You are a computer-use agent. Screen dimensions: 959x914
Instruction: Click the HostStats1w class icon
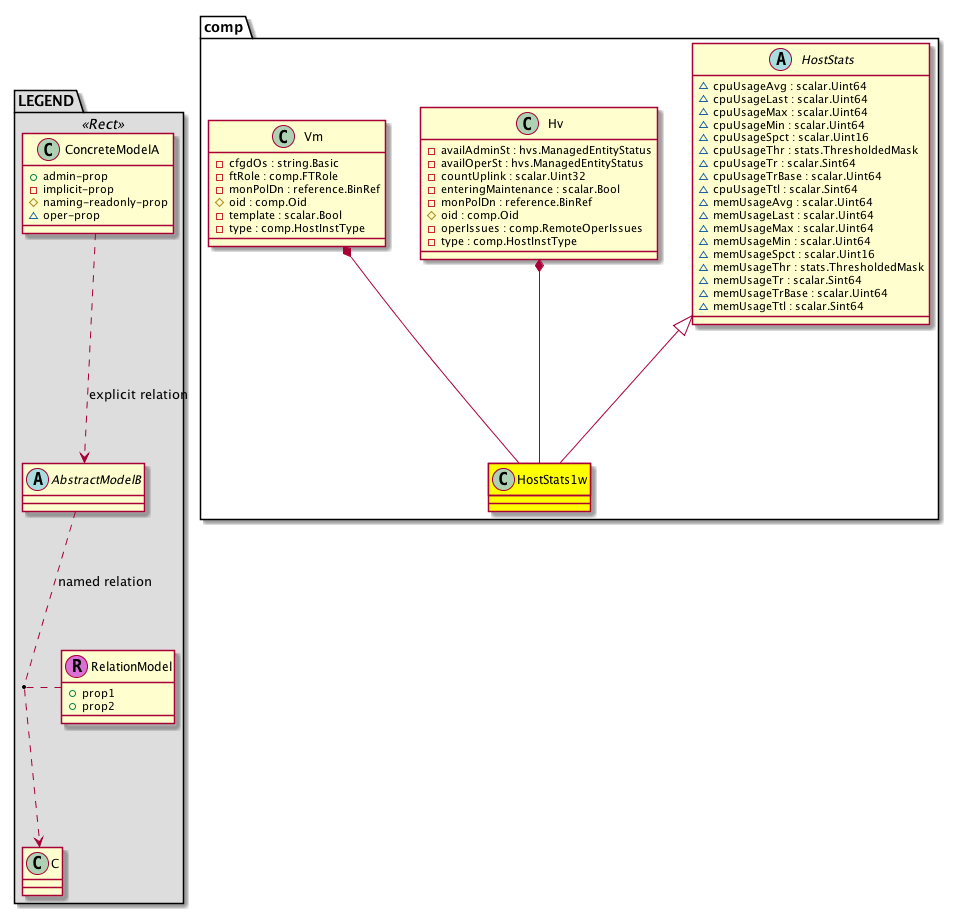tap(502, 480)
